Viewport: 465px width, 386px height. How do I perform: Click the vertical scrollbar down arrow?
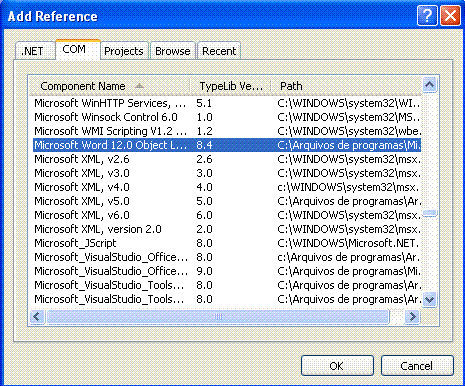tap(429, 300)
